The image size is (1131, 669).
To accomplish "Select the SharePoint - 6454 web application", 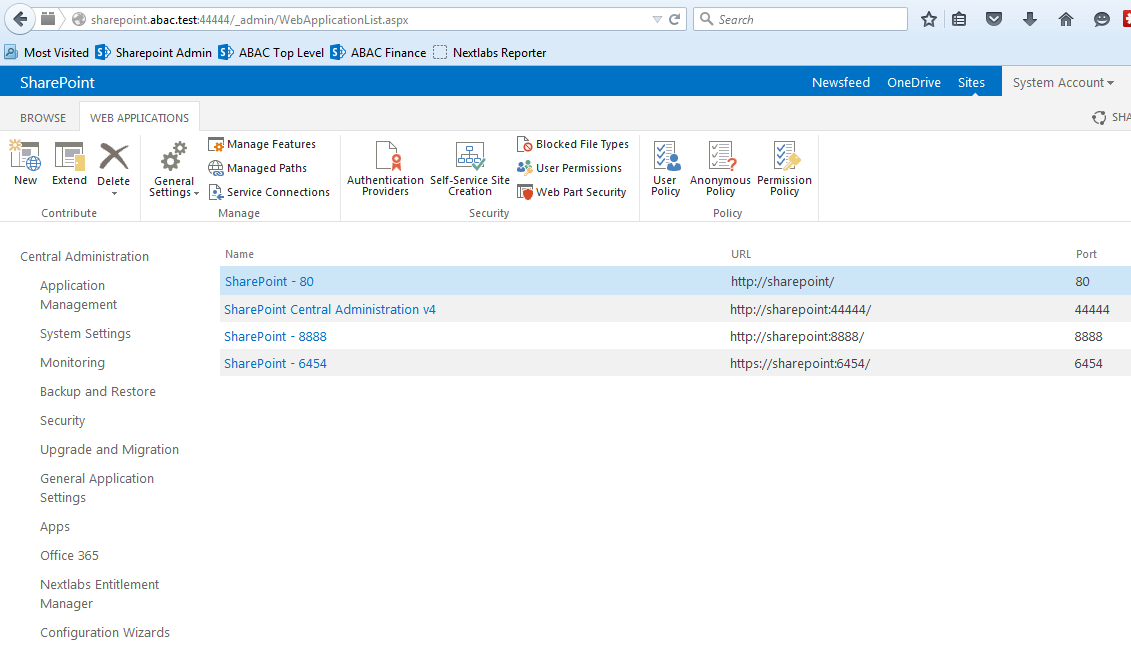I will tap(275, 364).
